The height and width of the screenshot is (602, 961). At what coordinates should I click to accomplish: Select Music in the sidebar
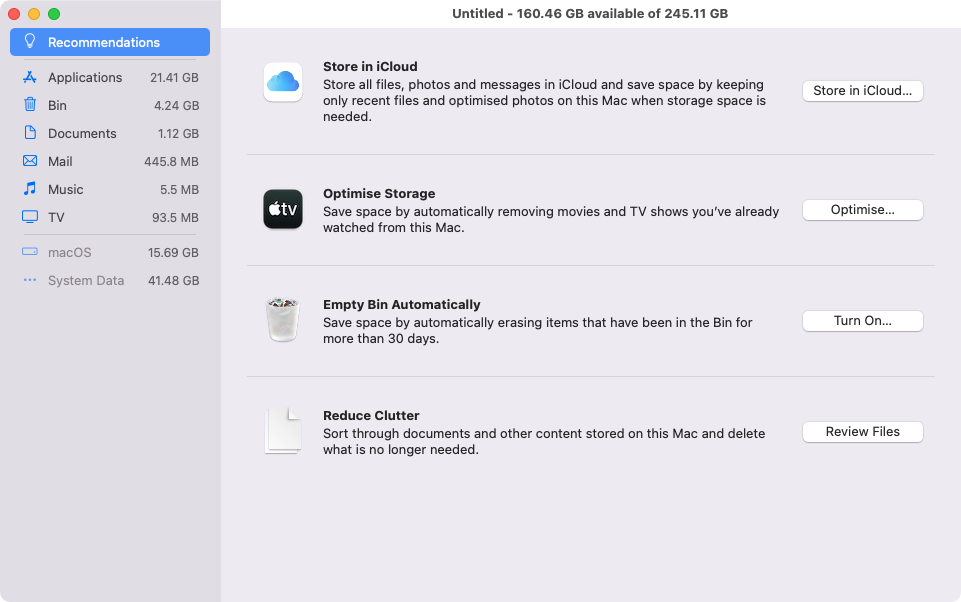point(110,189)
